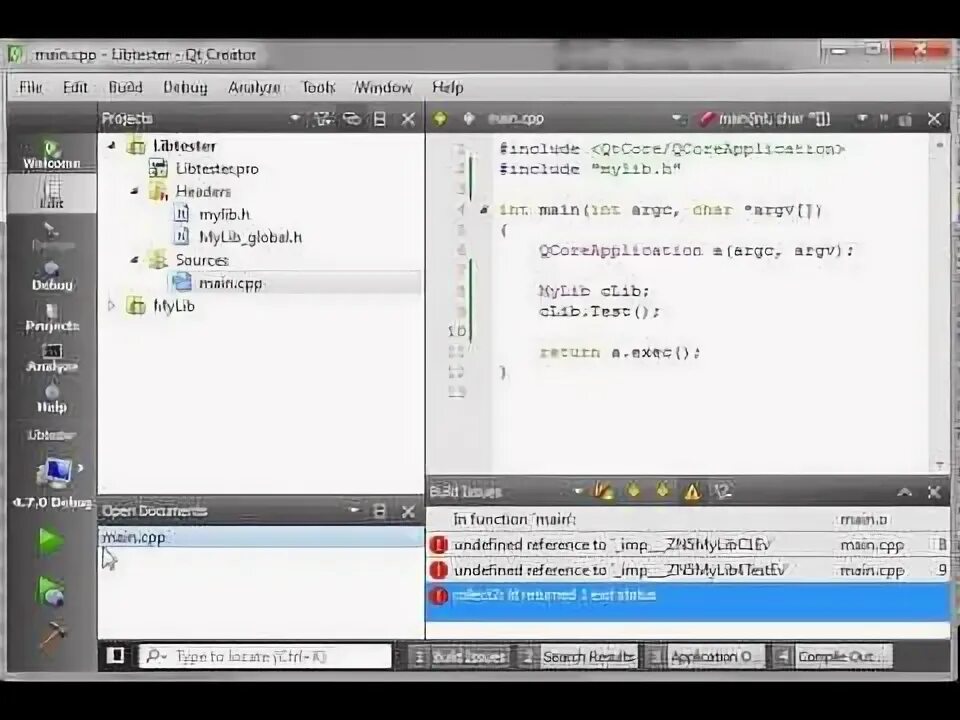The width and height of the screenshot is (960, 720).
Task: Open the Build Issues pane selector dropdown
Action: pyautogui.click(x=578, y=490)
